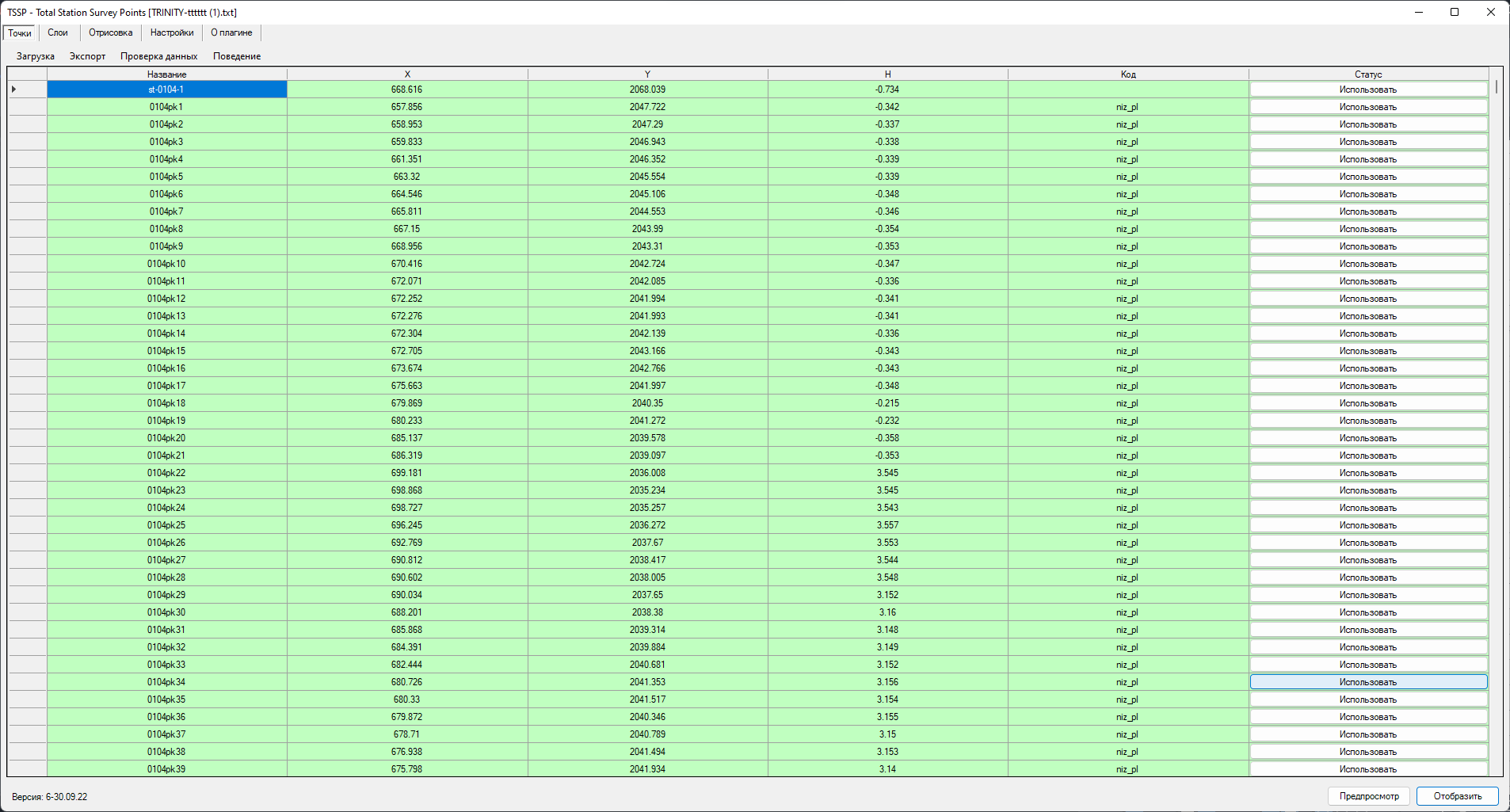Click the Предпросмотр button
Screen dimensions: 1510x812
pyautogui.click(x=1369, y=796)
